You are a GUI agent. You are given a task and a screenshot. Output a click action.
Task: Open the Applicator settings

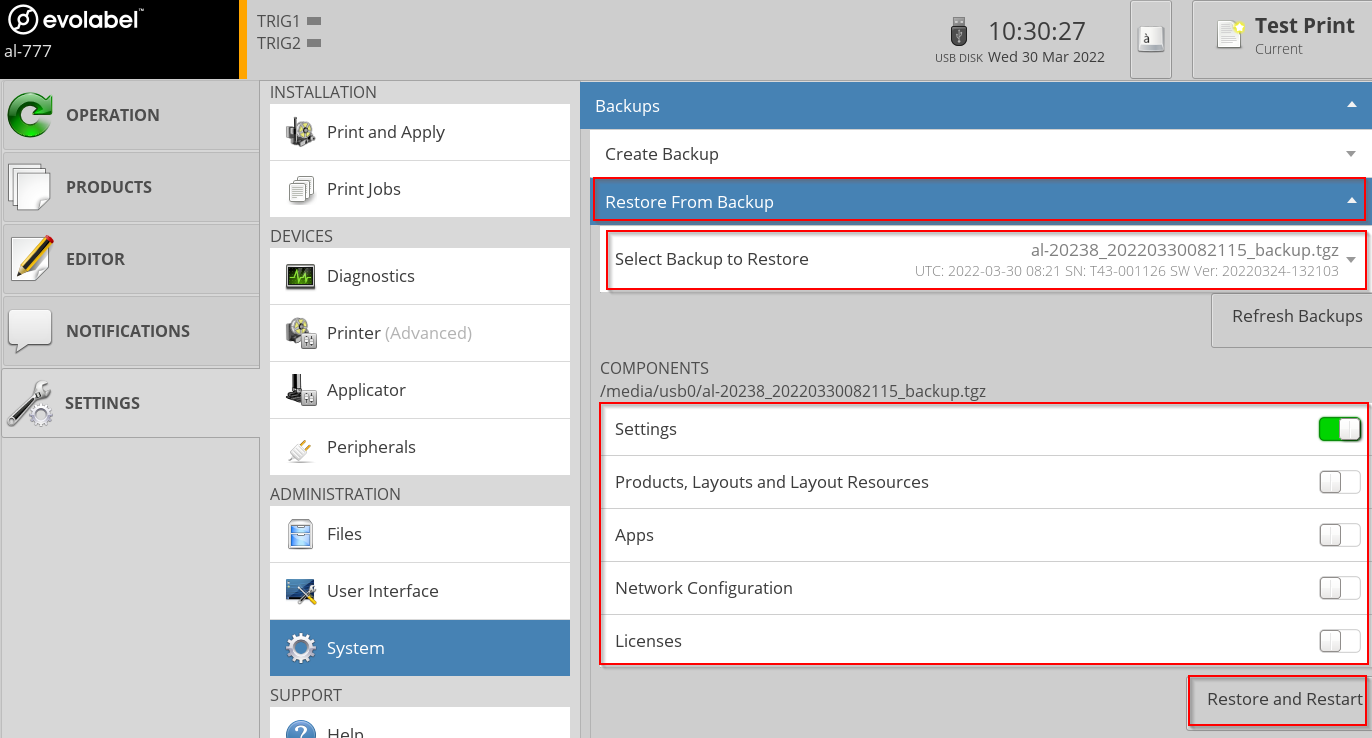coord(420,390)
